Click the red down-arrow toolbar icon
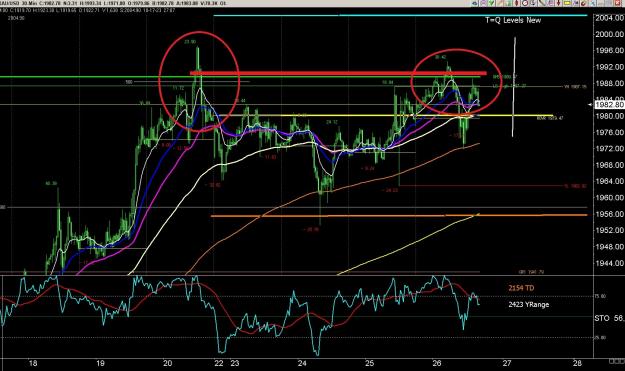The width and height of the screenshot is (625, 371). pyautogui.click(x=558, y=3)
